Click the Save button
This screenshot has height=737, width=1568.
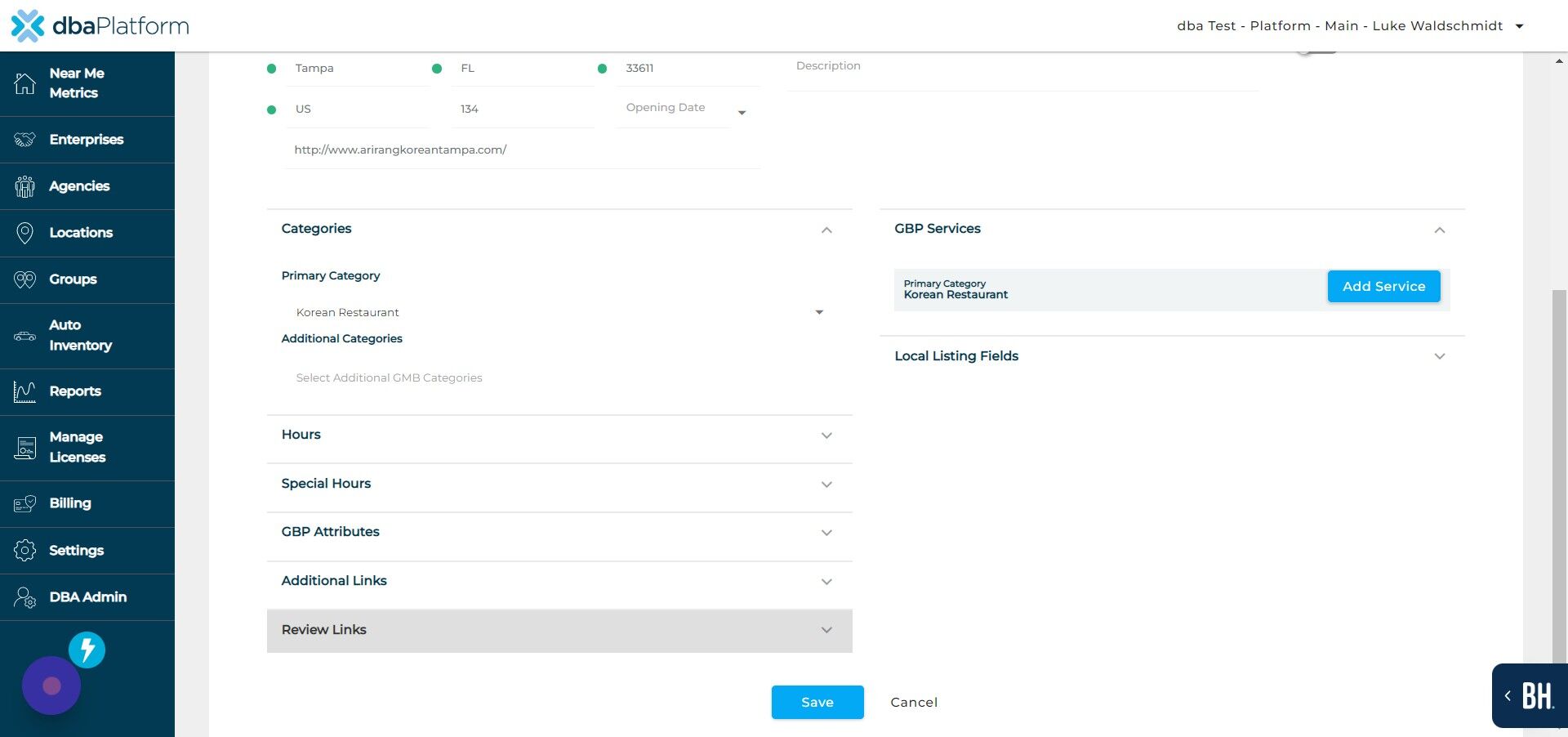click(817, 703)
